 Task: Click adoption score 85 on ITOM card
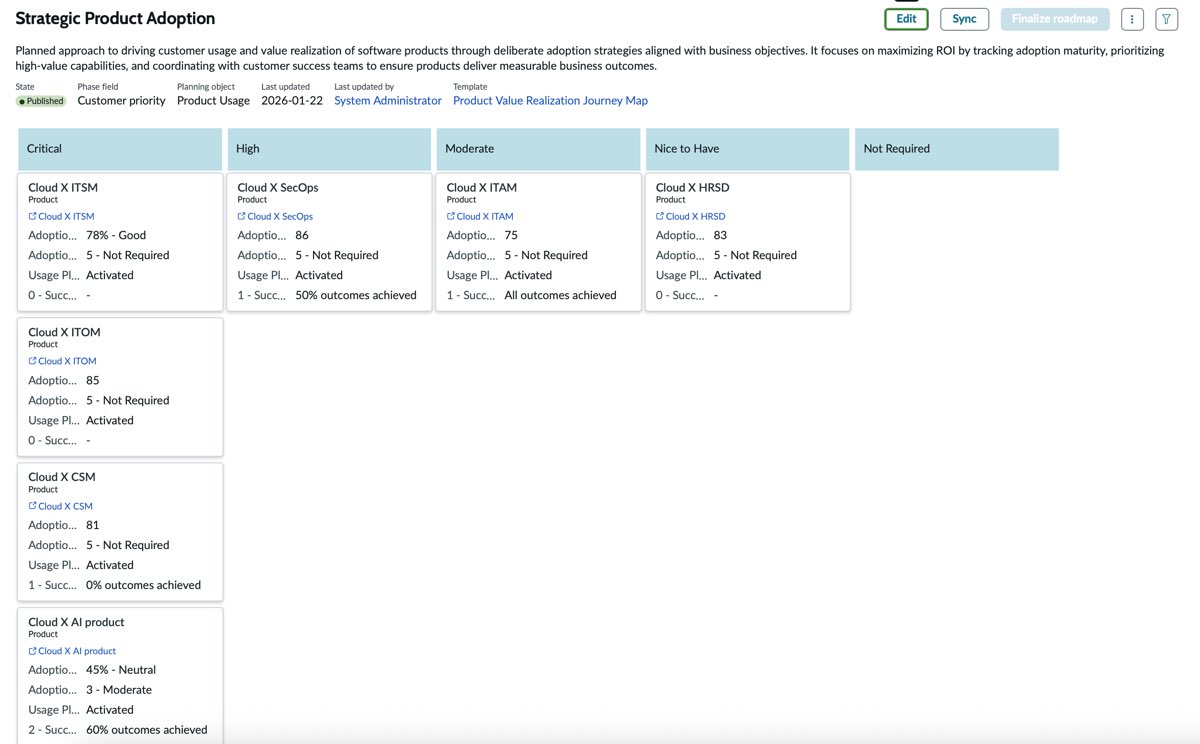(x=93, y=380)
